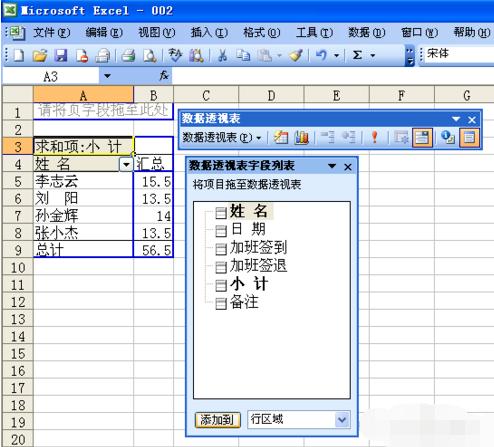Open Field Settings on PivotTable toolbar
The height and width of the screenshot is (447, 494).
447,137
